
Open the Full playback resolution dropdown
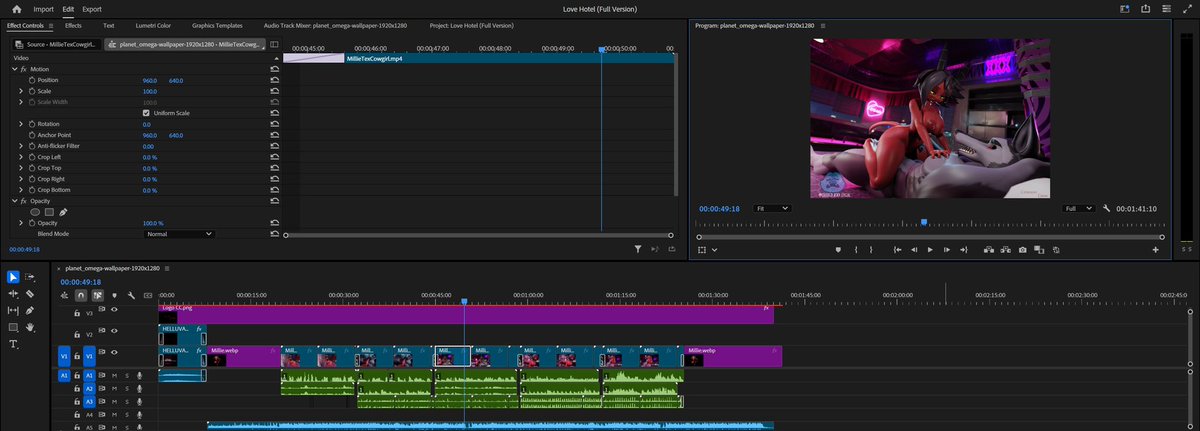[1079, 208]
